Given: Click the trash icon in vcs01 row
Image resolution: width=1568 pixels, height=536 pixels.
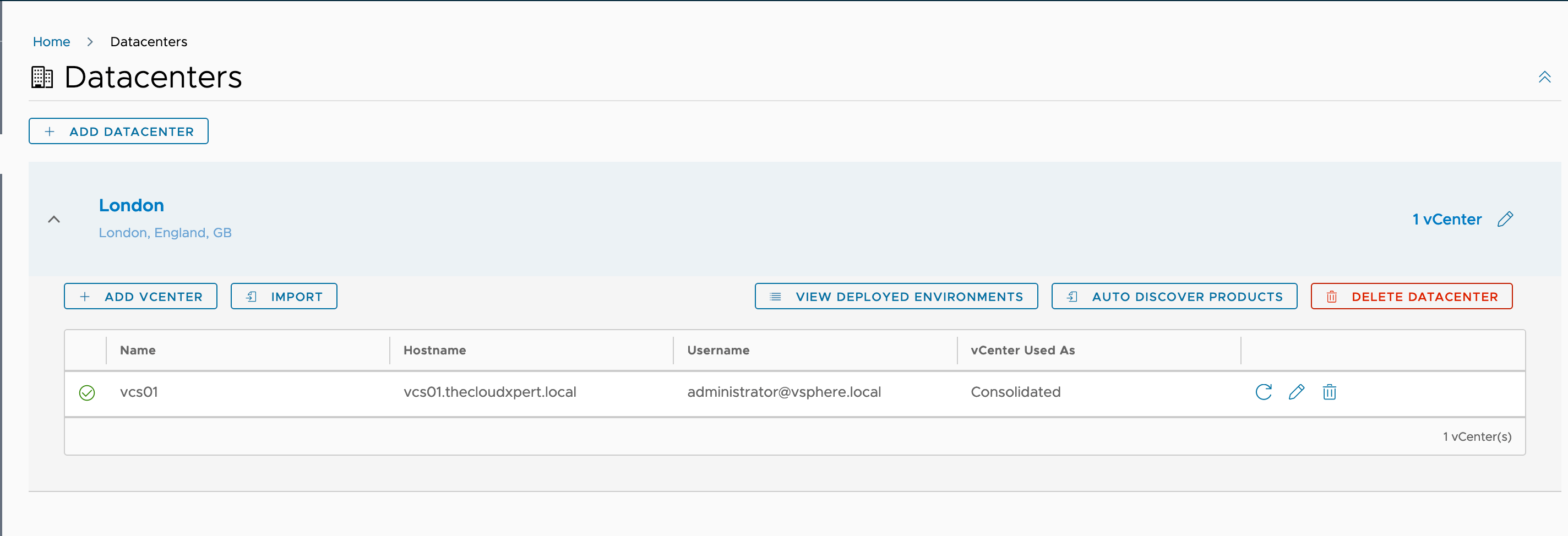Looking at the screenshot, I should coord(1329,392).
